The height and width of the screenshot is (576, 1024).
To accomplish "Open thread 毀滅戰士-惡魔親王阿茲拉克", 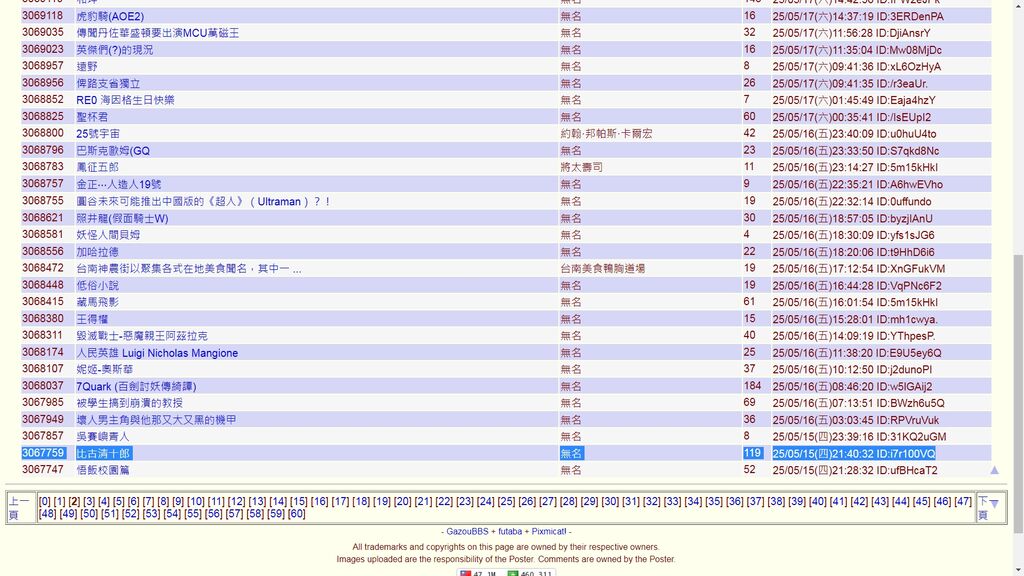I will [x=142, y=336].
